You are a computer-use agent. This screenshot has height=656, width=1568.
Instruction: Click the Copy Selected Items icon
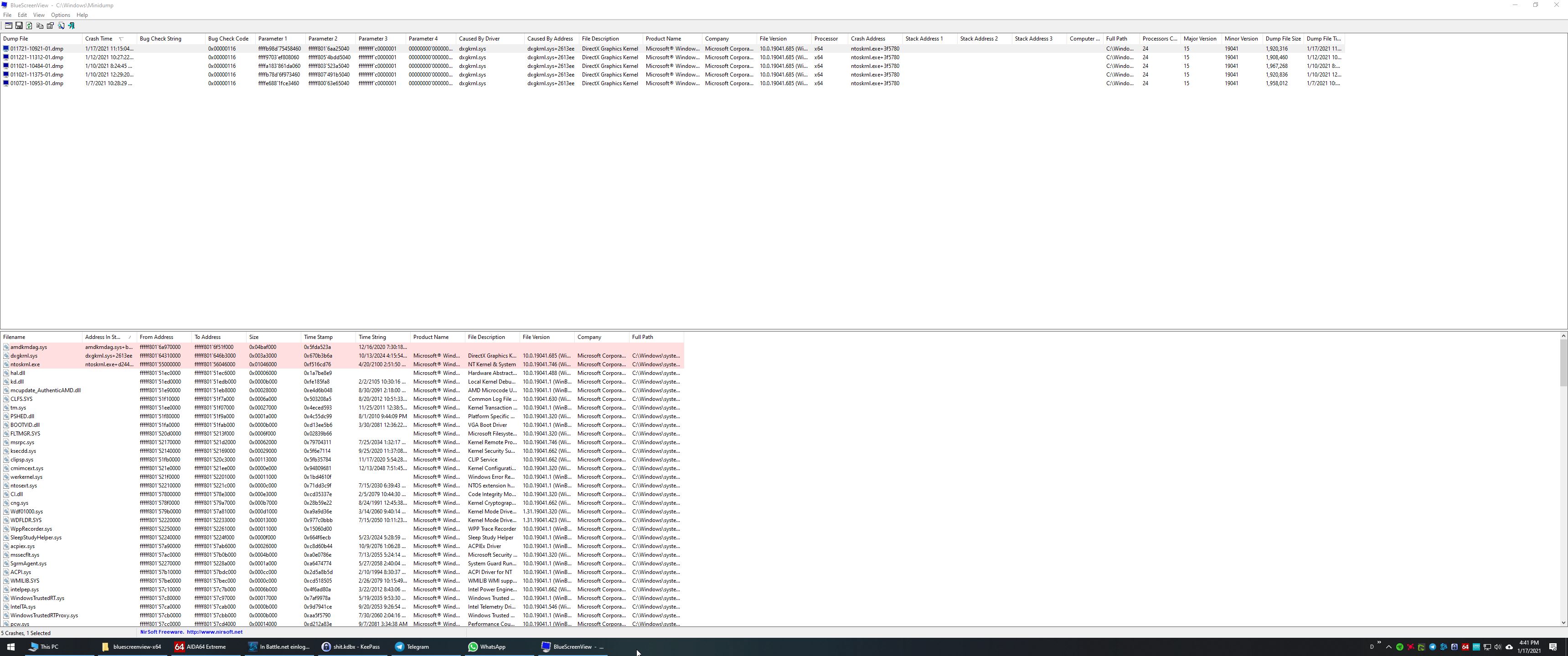tap(40, 26)
